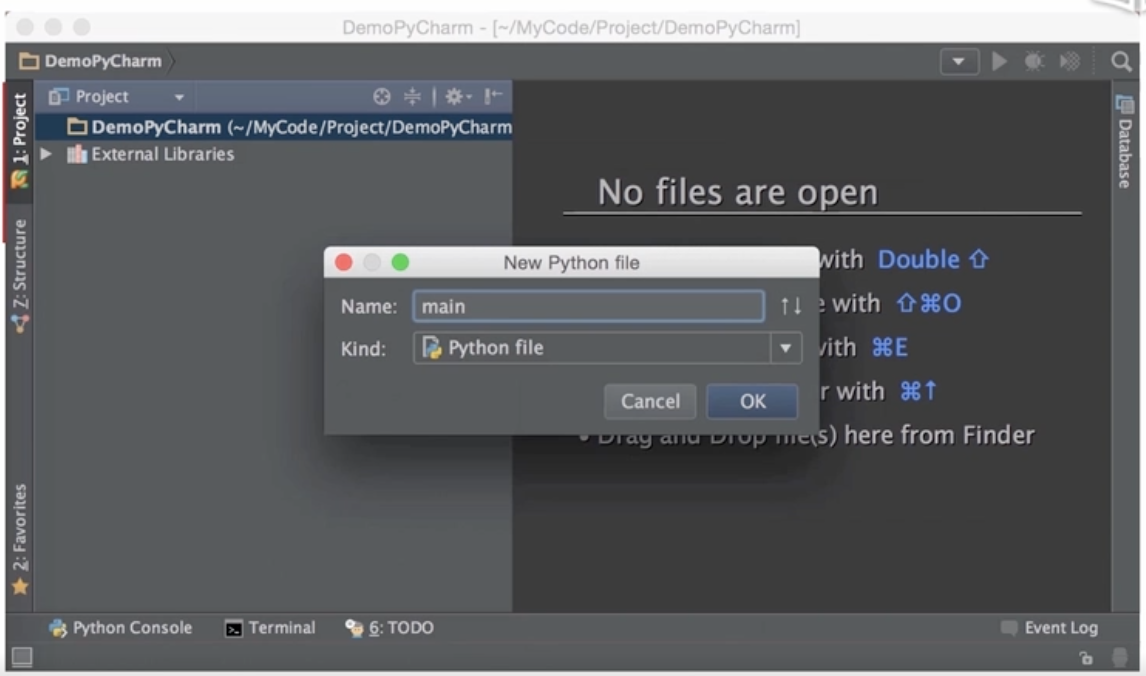Click the Debug bug icon
Viewport: 1146px width, 676px height.
pyautogui.click(x=1033, y=61)
